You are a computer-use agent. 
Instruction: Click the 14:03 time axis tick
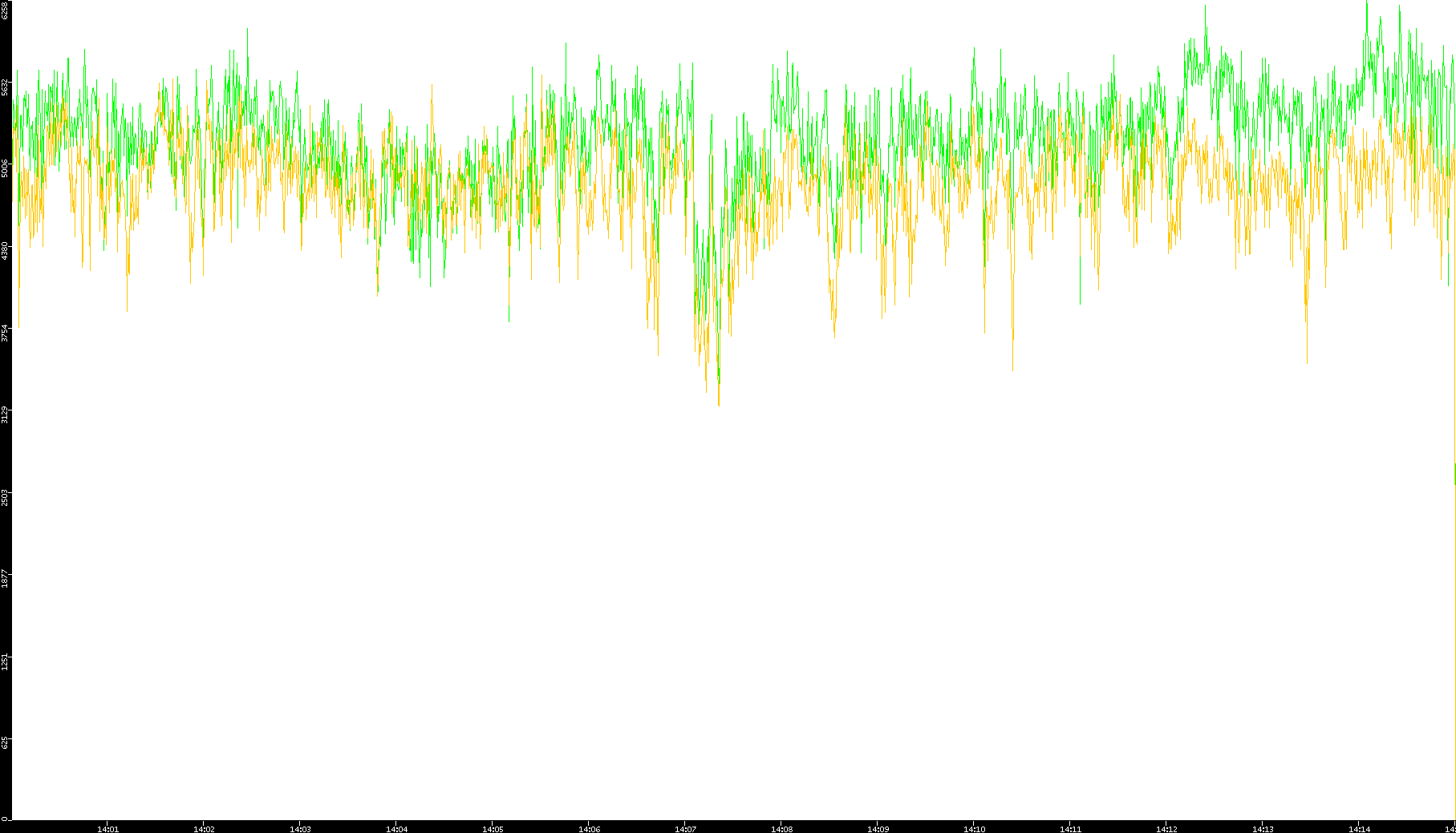pyautogui.click(x=300, y=828)
